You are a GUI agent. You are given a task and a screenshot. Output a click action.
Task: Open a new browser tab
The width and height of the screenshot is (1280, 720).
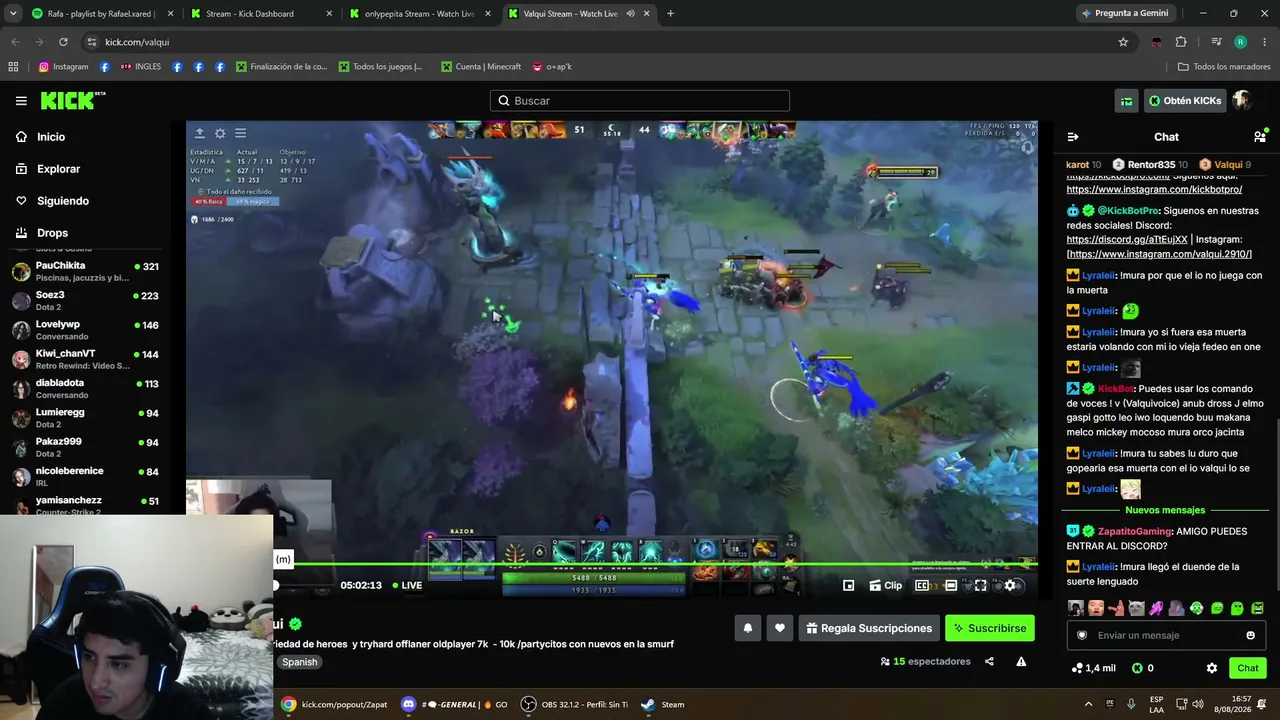(x=670, y=14)
